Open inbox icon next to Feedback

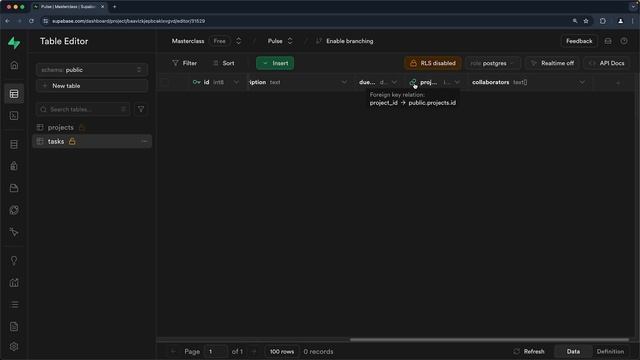click(608, 41)
